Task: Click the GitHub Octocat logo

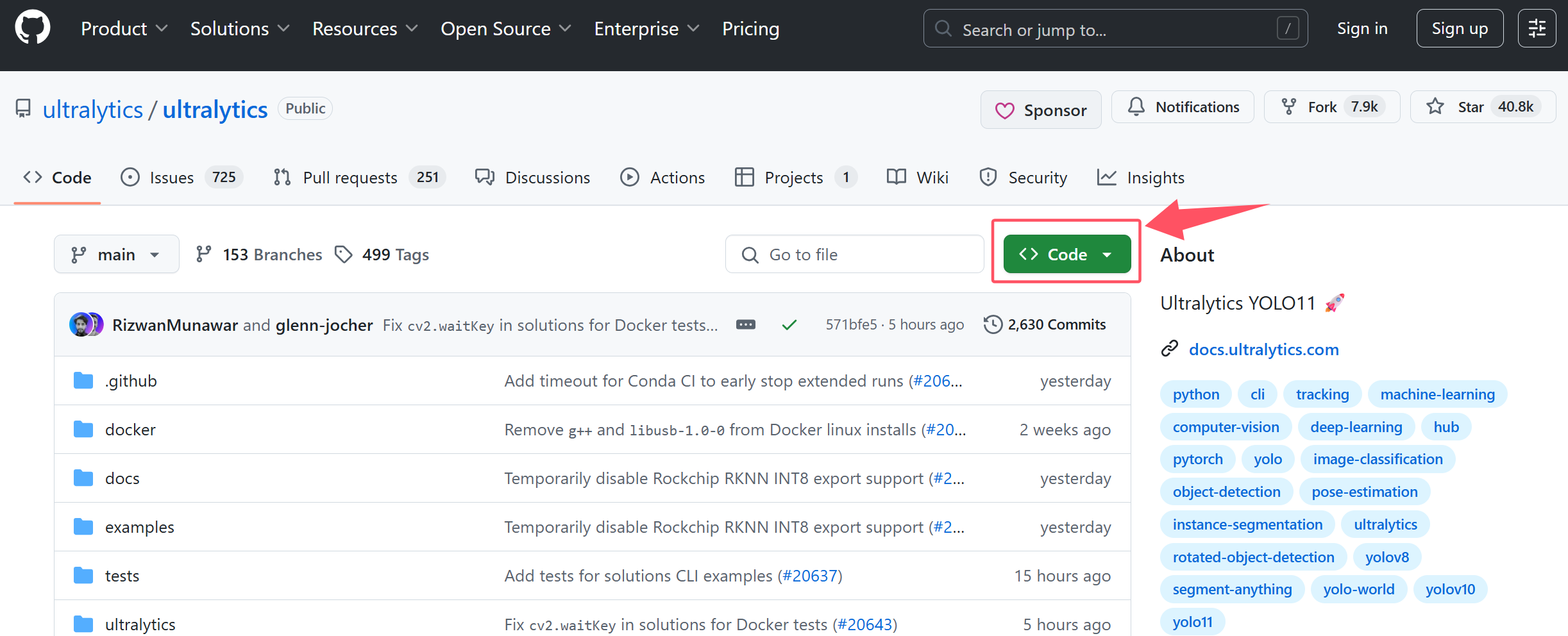Action: (x=32, y=28)
